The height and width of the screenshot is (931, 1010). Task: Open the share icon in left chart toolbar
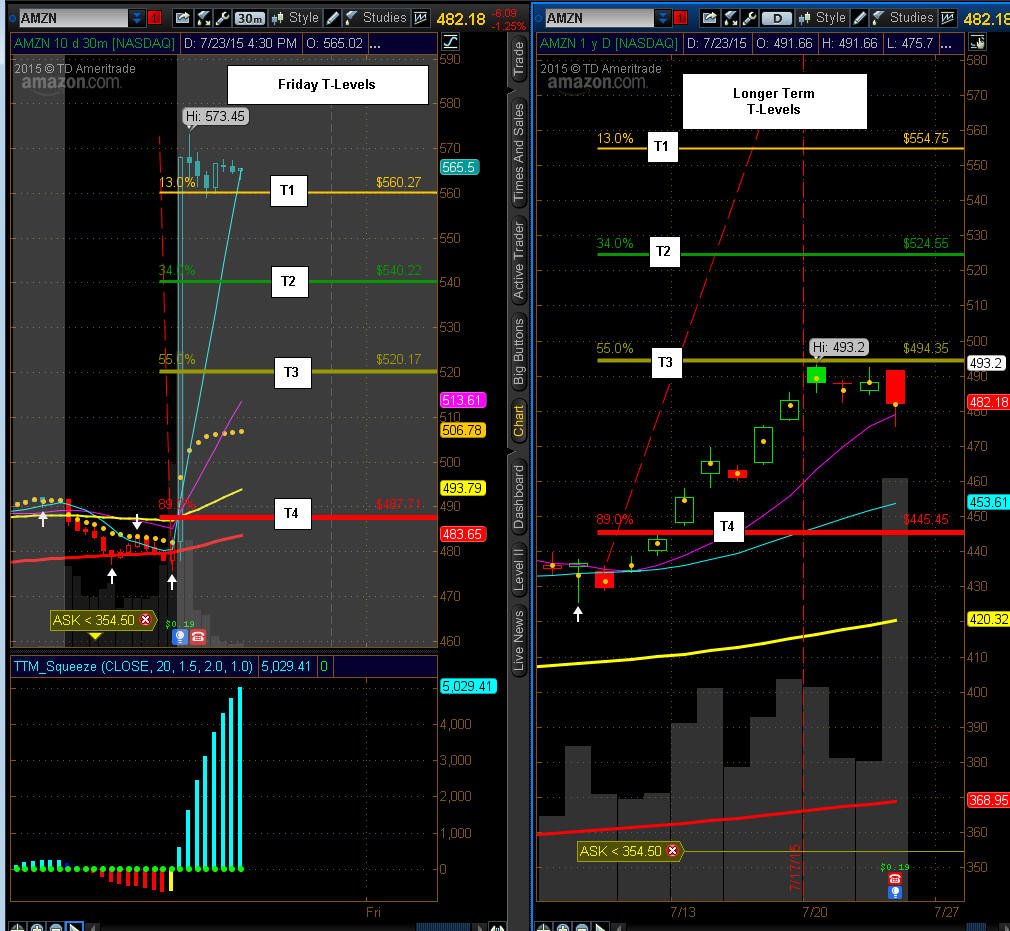[183, 18]
